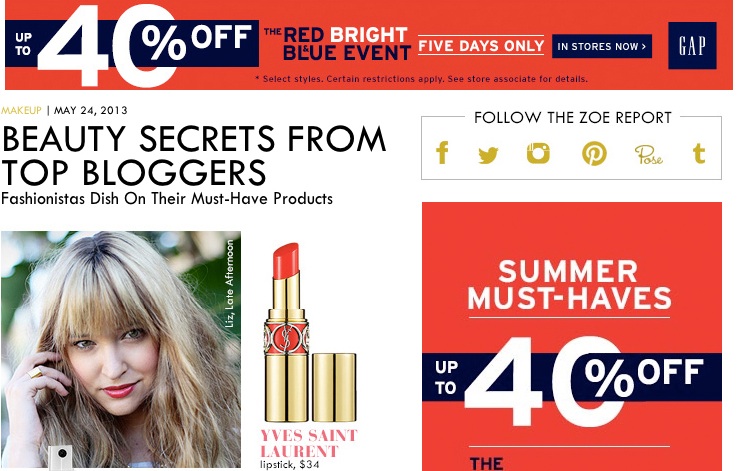Click the 40% OFF top banner graphic
This screenshot has width=743, height=471.
pyautogui.click(x=133, y=45)
